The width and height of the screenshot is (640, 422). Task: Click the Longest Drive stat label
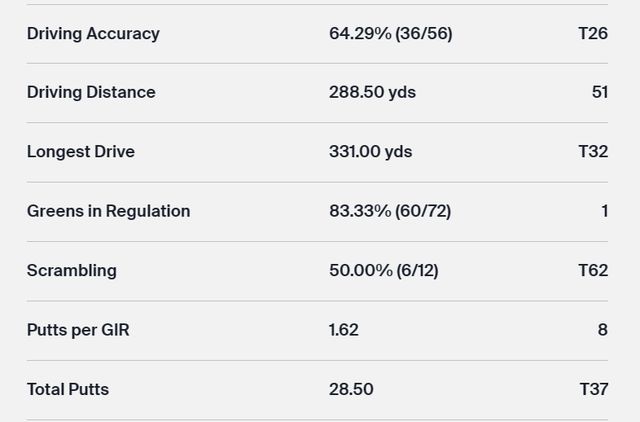tap(81, 152)
